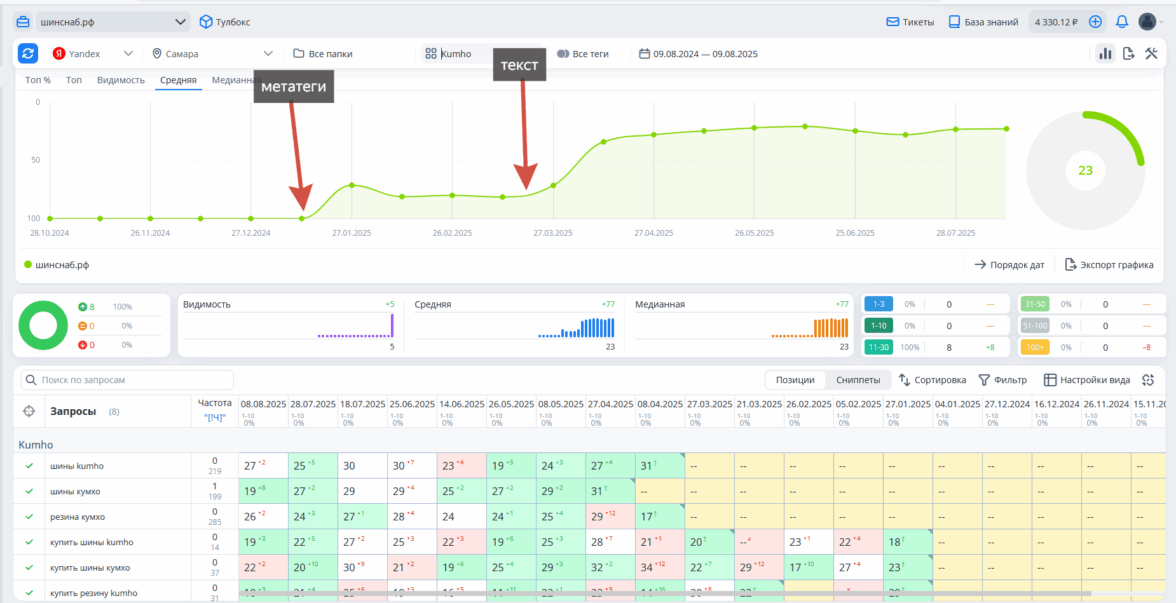Click the crosshair icon beside Запросы header
This screenshot has height=603, width=1176.
29,411
